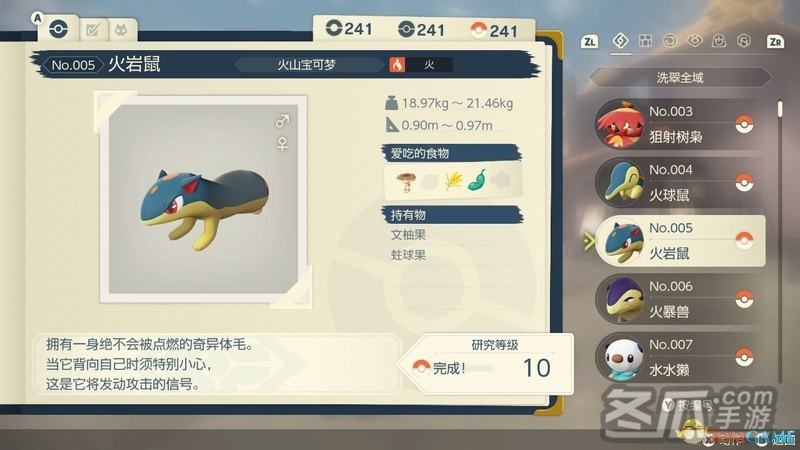Click the yellow grain food icon
800x450 pixels.
pyautogui.click(x=453, y=180)
